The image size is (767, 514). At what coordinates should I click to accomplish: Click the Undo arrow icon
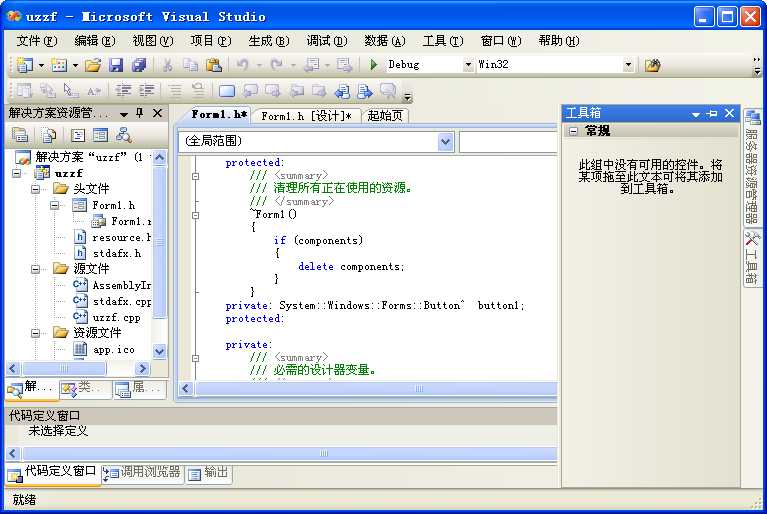tap(243, 65)
